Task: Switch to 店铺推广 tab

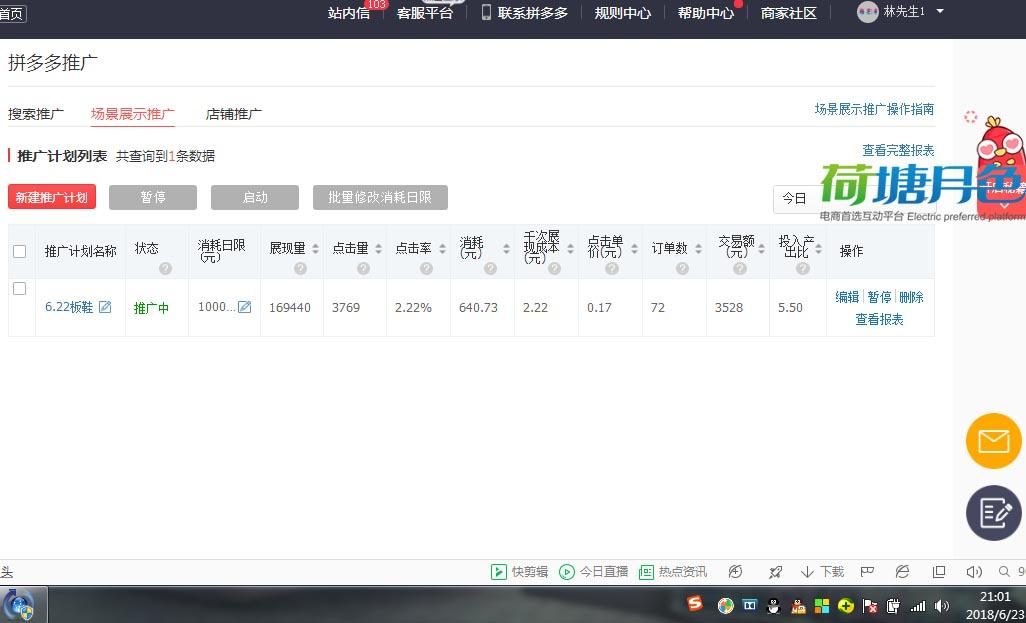Action: coord(234,114)
